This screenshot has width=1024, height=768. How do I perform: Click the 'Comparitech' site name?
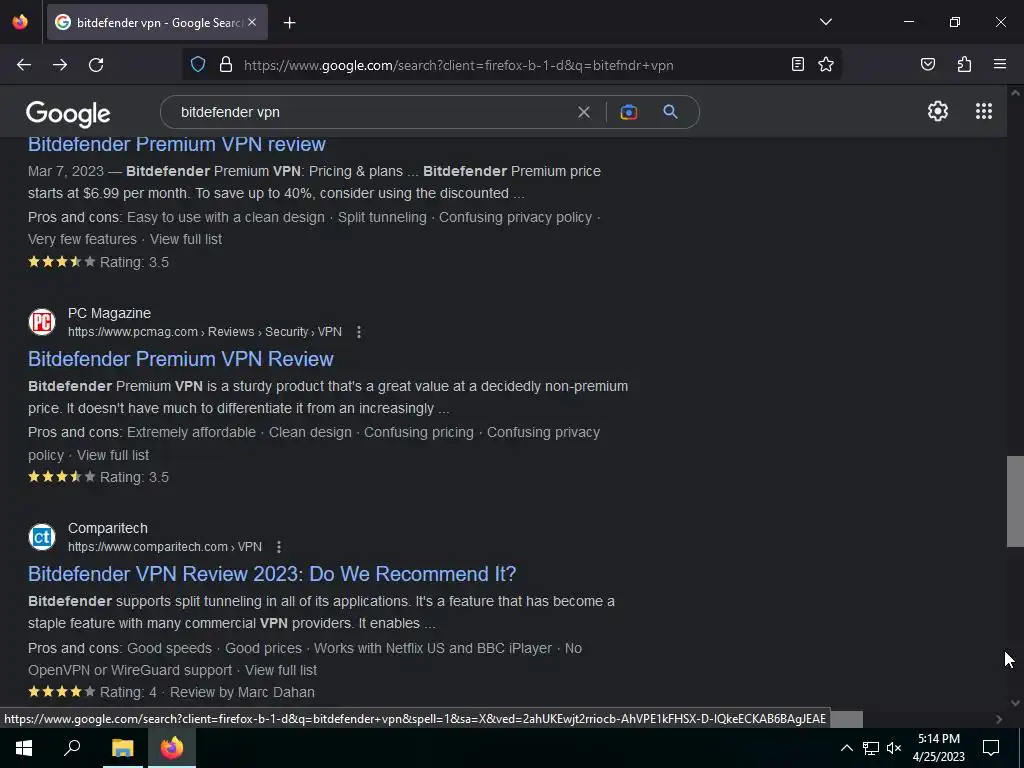(108, 528)
